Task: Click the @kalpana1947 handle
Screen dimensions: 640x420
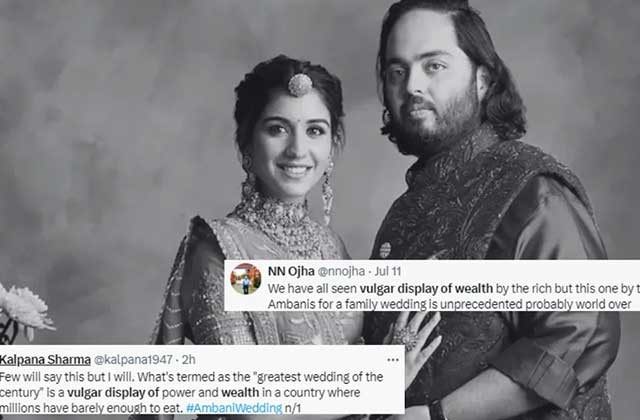Action: pos(133,360)
